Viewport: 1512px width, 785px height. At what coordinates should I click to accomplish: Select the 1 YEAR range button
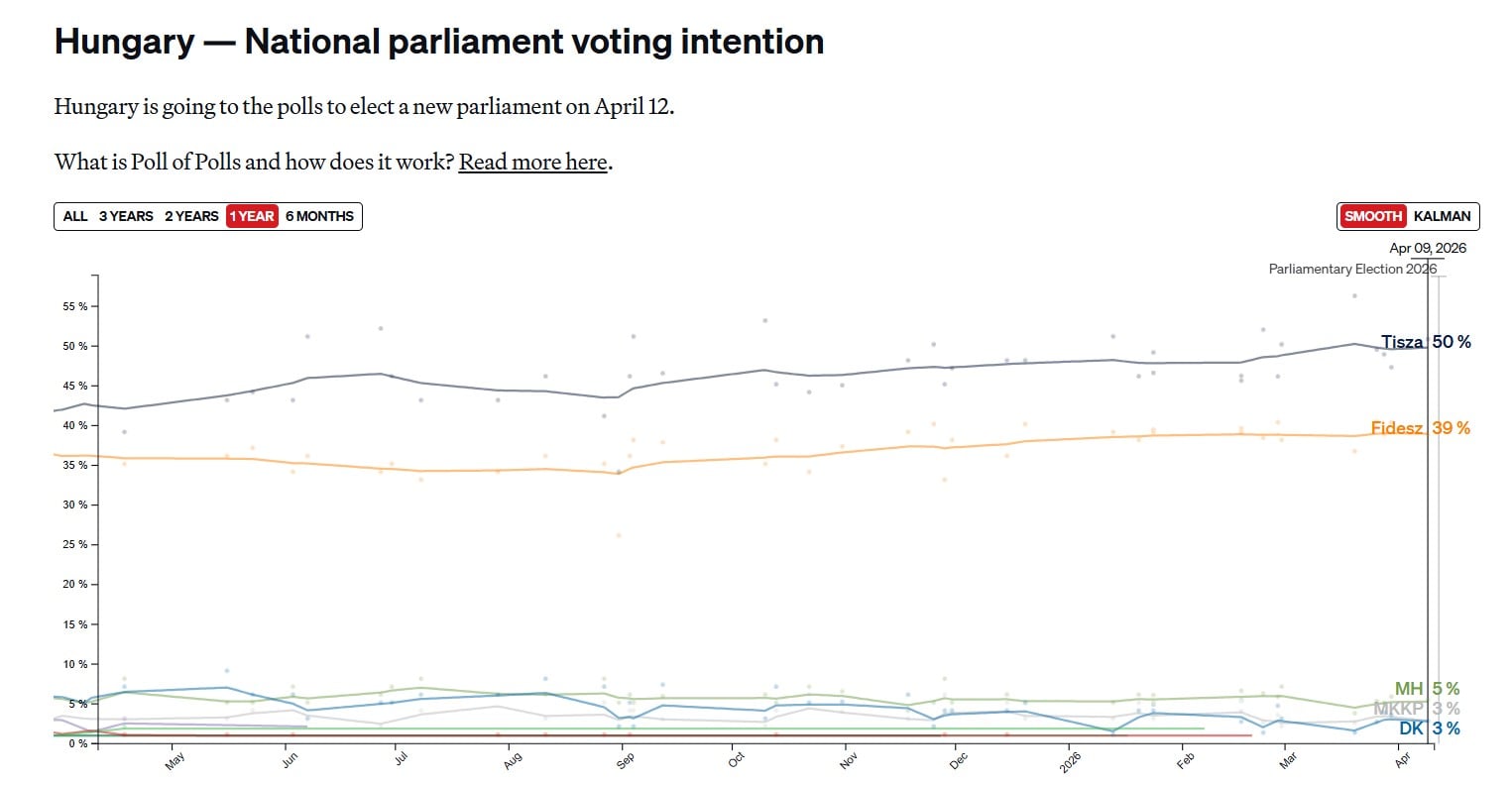252,216
